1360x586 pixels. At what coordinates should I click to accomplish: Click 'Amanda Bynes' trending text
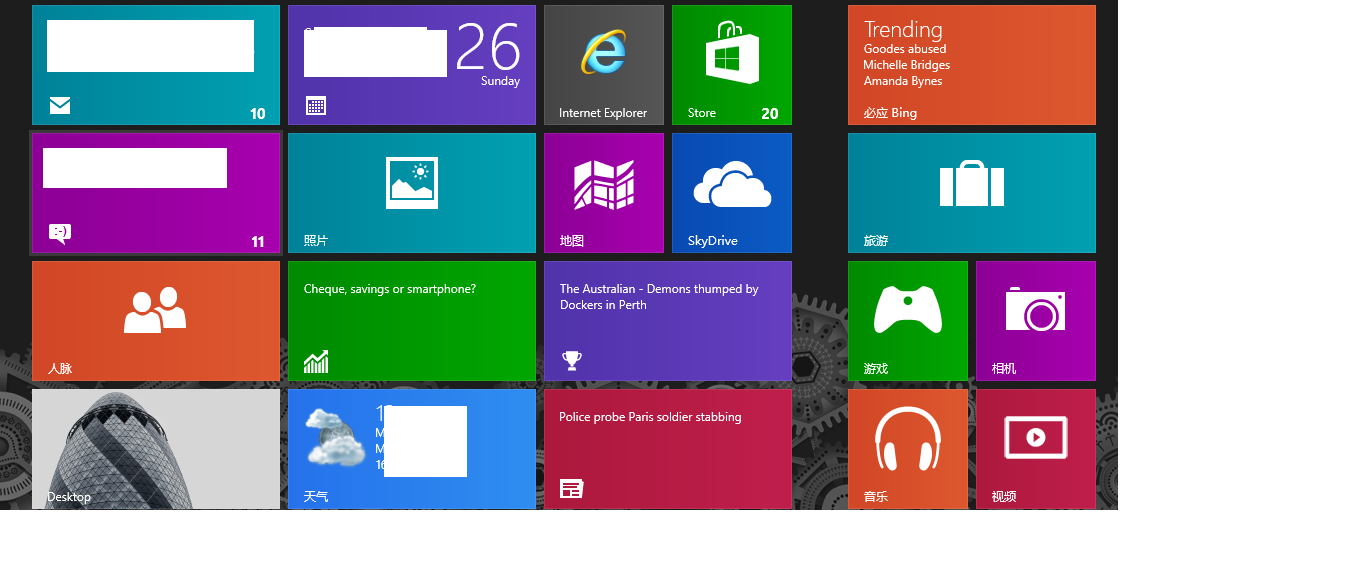[903, 81]
